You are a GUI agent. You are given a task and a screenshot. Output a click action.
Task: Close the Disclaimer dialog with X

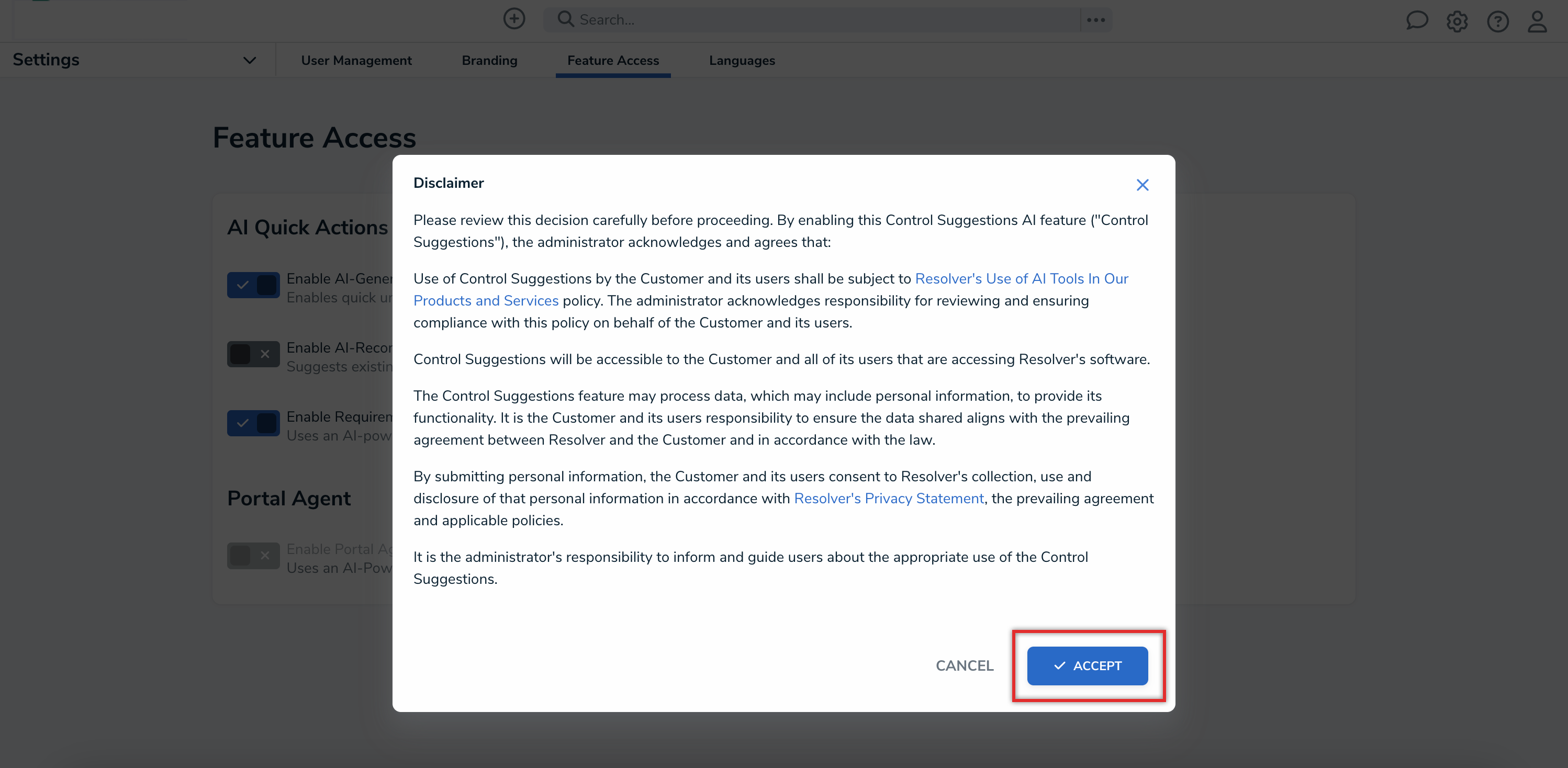point(1142,185)
